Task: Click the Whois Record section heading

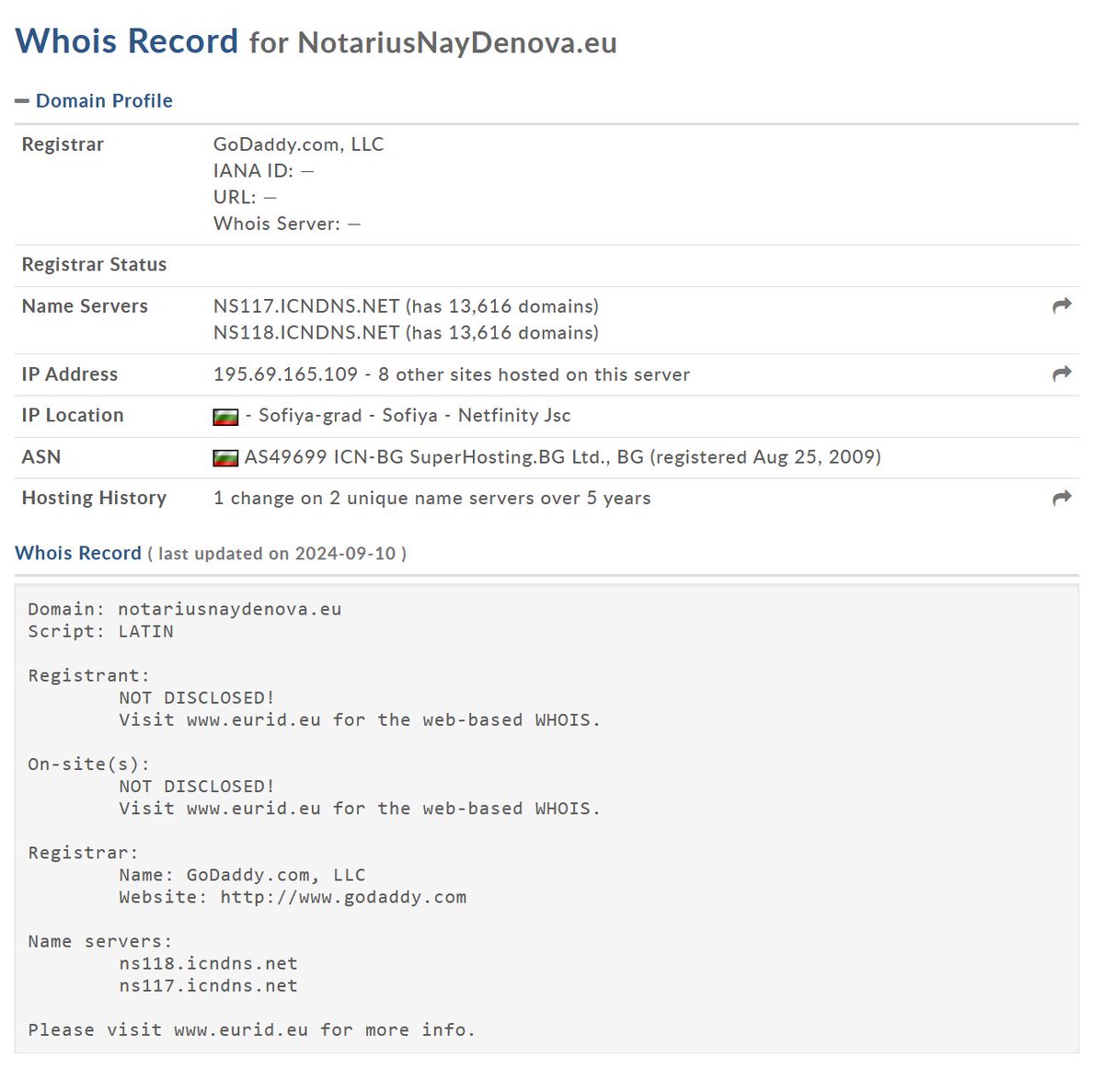Action: (x=78, y=553)
